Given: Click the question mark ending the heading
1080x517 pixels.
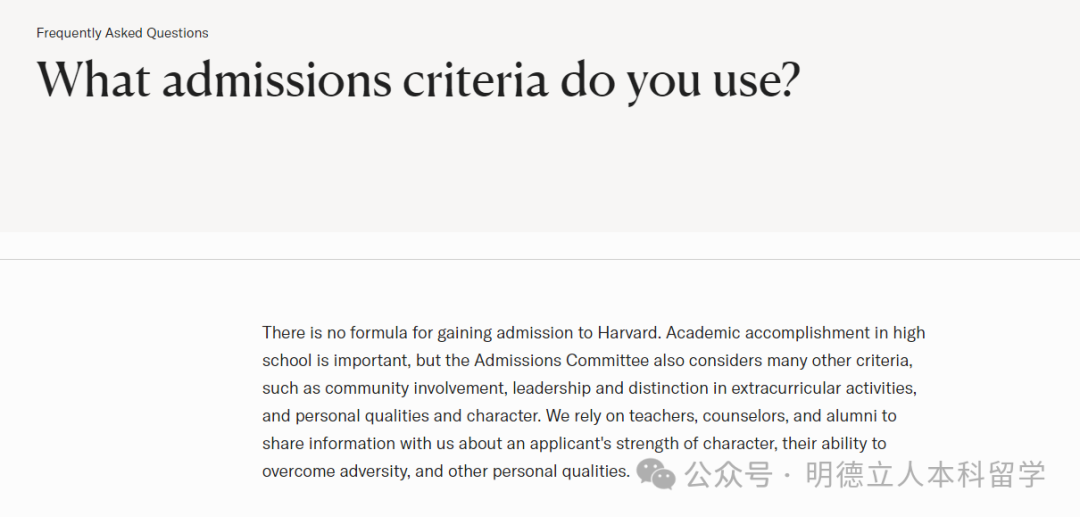Looking at the screenshot, I should [789, 80].
